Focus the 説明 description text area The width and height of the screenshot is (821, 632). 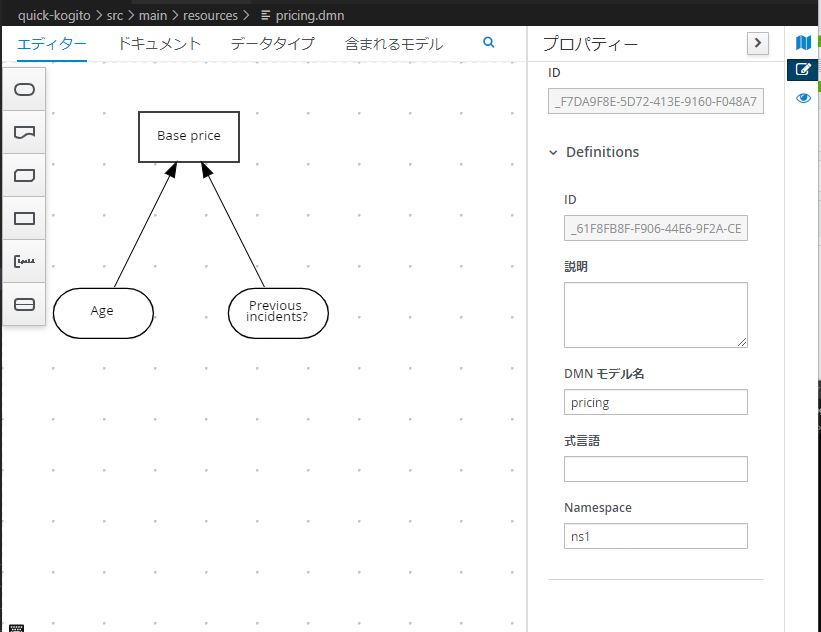coord(656,315)
